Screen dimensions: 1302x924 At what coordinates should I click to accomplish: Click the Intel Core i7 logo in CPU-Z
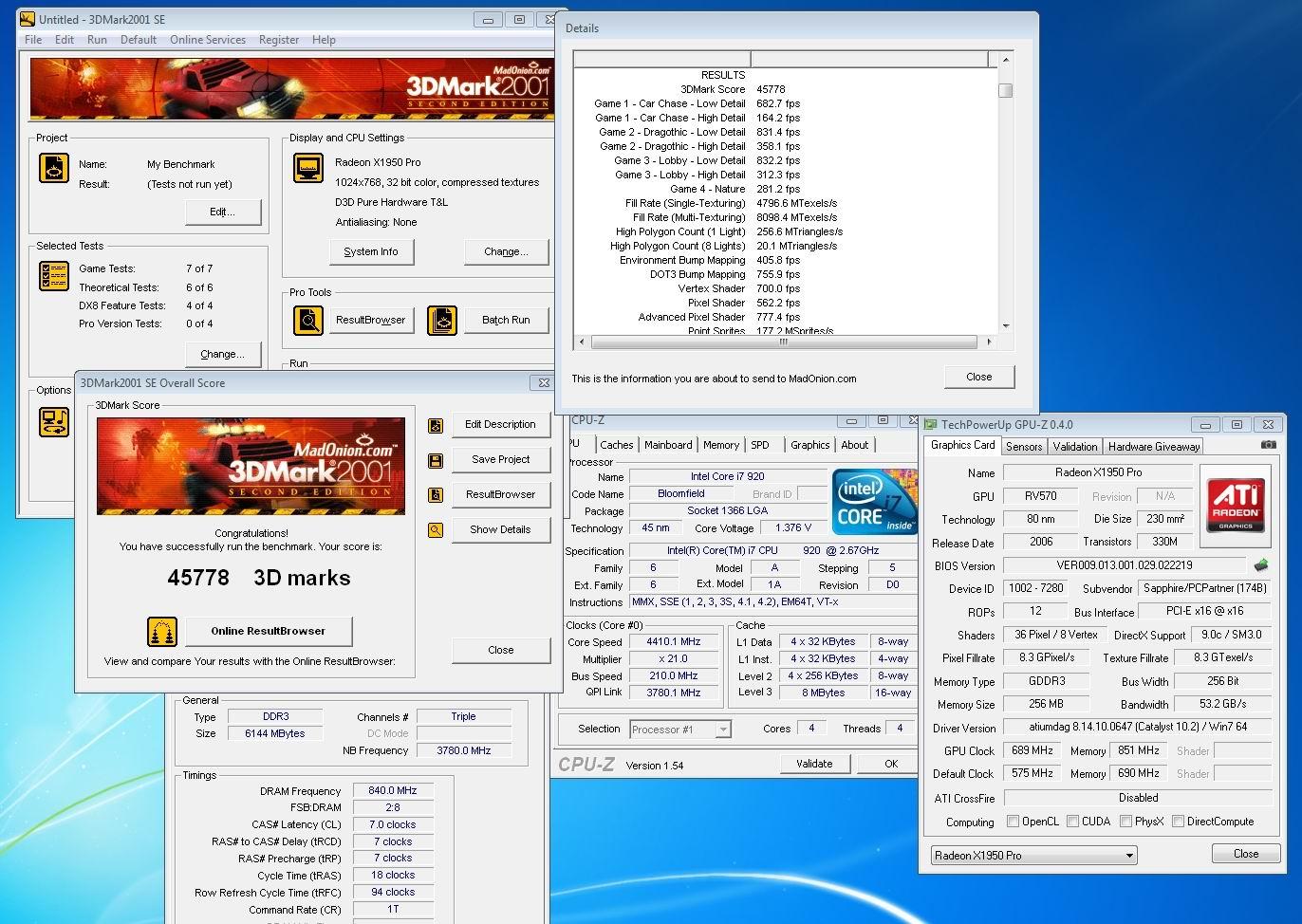tap(874, 502)
